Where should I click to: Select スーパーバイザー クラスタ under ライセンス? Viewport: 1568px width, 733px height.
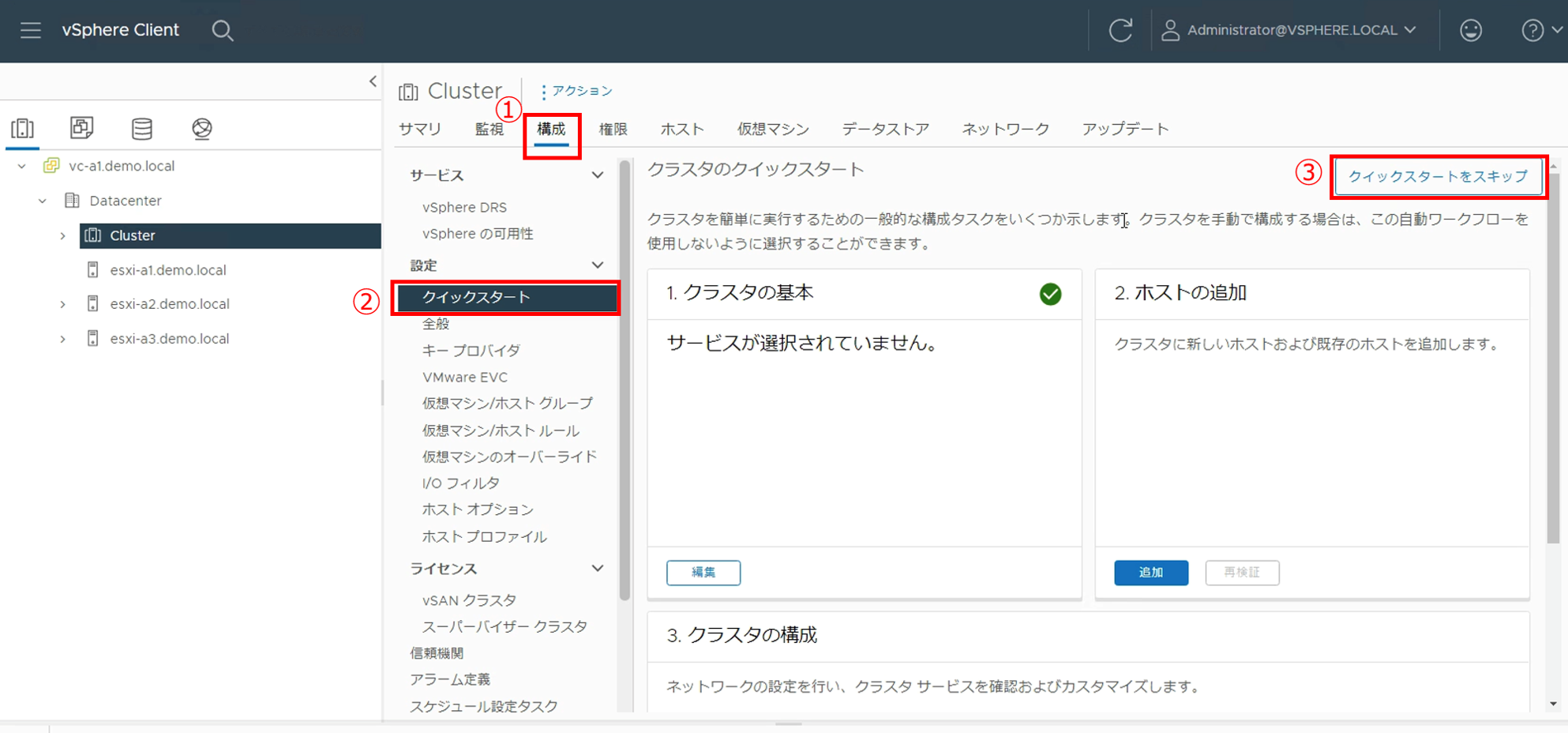[x=505, y=626]
